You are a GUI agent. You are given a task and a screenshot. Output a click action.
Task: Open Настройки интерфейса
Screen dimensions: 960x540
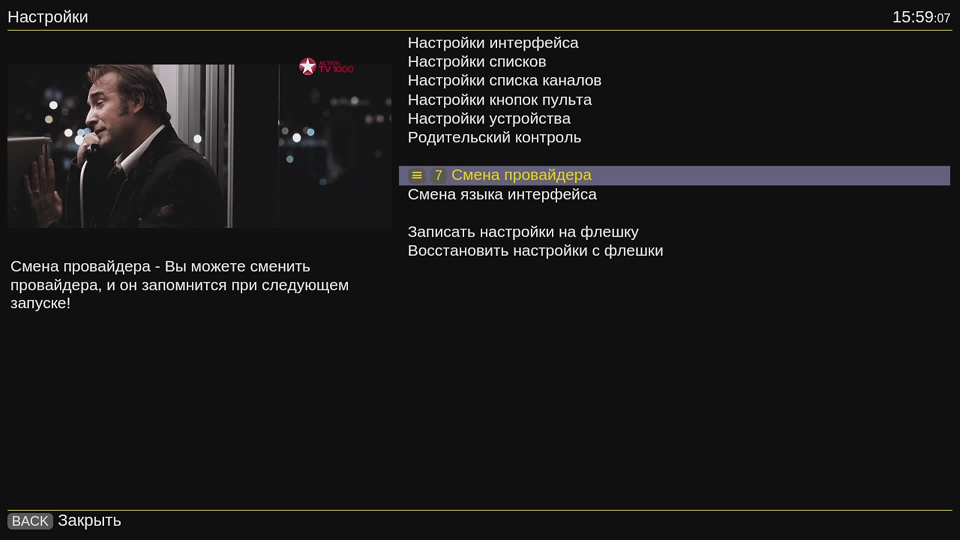(x=492, y=43)
